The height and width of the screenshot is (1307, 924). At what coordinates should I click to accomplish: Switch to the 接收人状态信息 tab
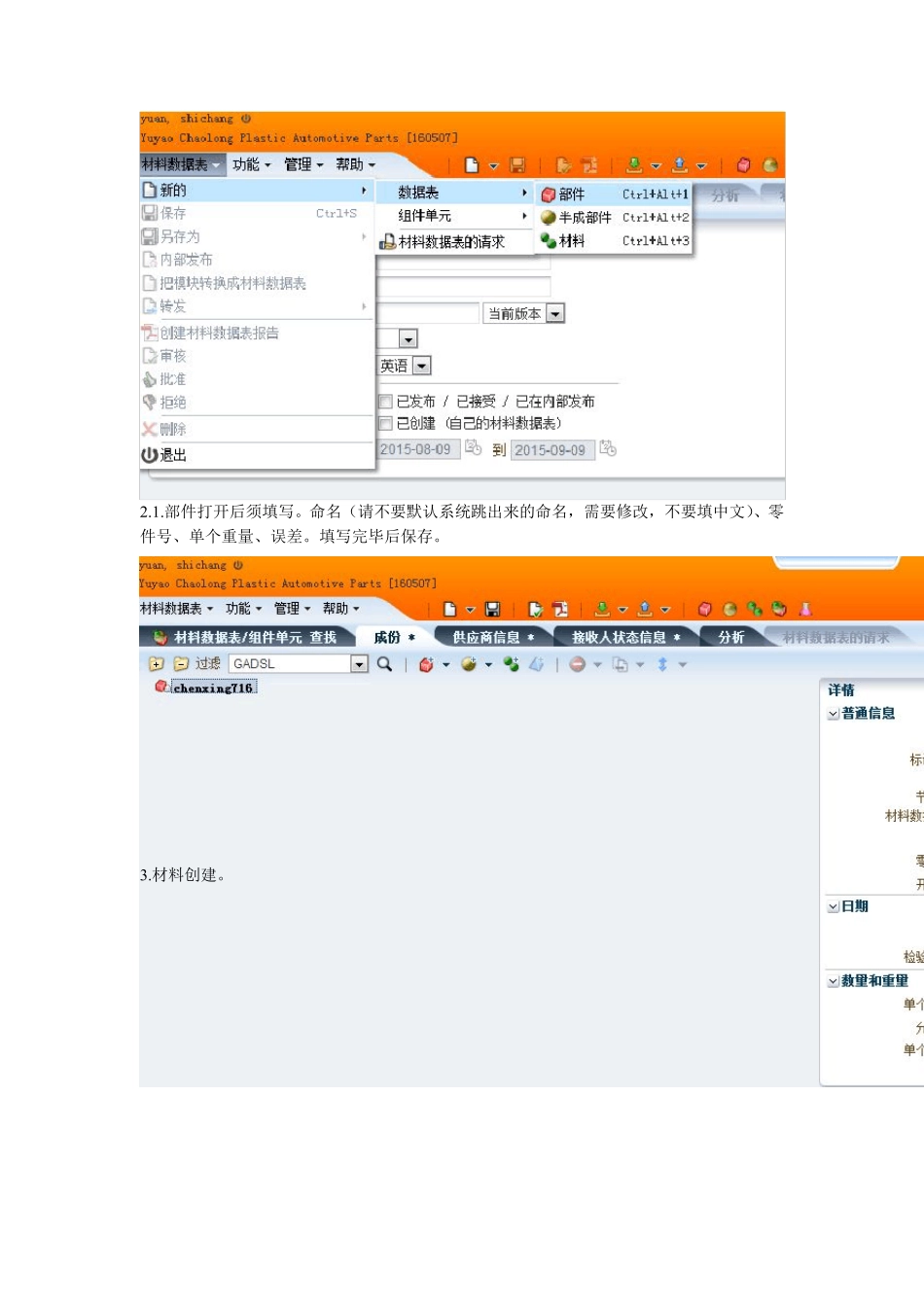tap(625, 638)
